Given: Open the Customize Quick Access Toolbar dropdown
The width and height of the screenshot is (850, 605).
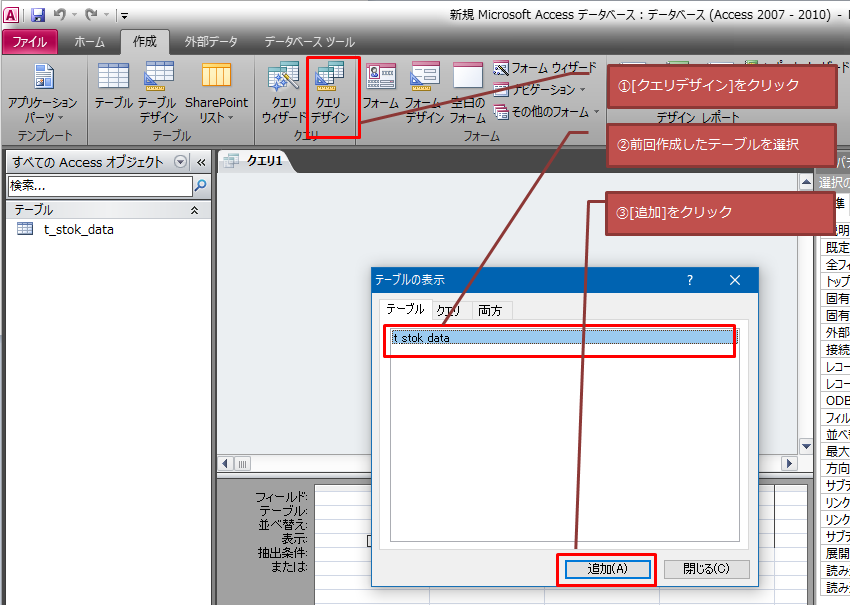Looking at the screenshot, I should click(x=124, y=16).
